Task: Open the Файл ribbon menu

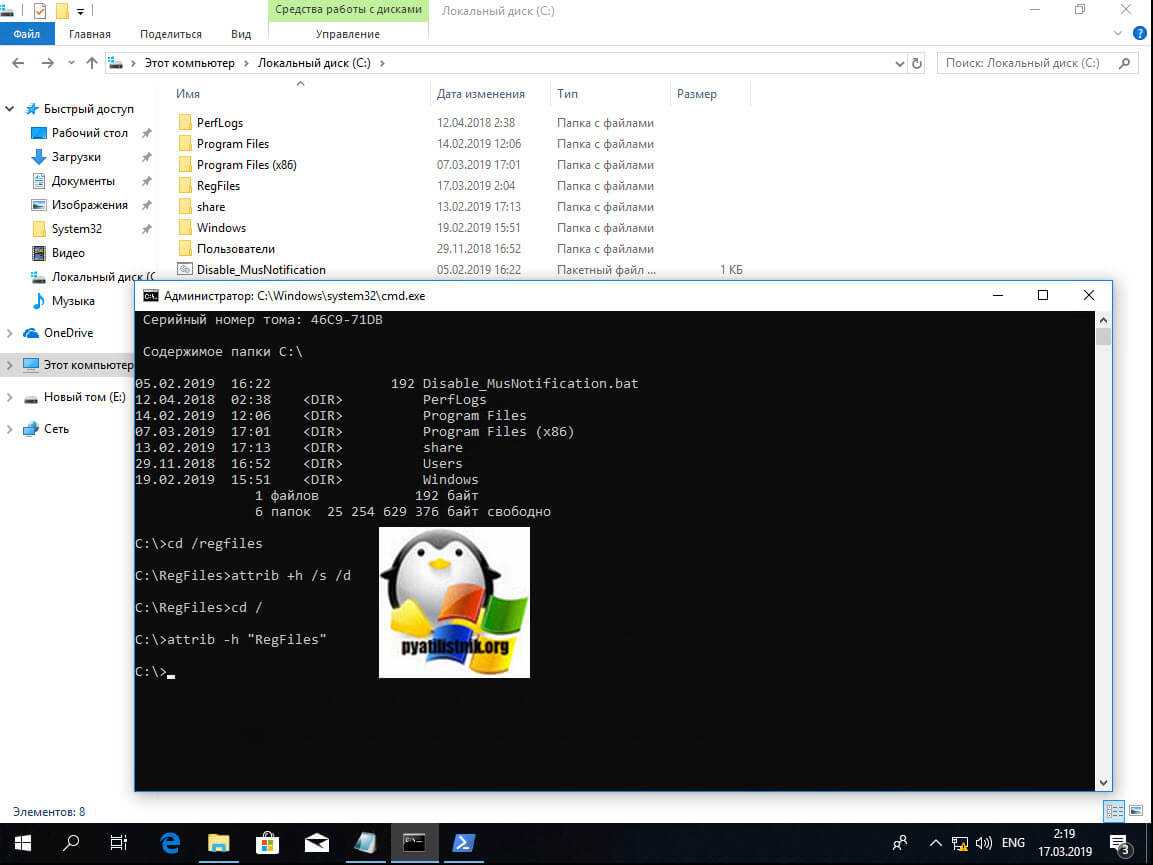Action: point(27,34)
